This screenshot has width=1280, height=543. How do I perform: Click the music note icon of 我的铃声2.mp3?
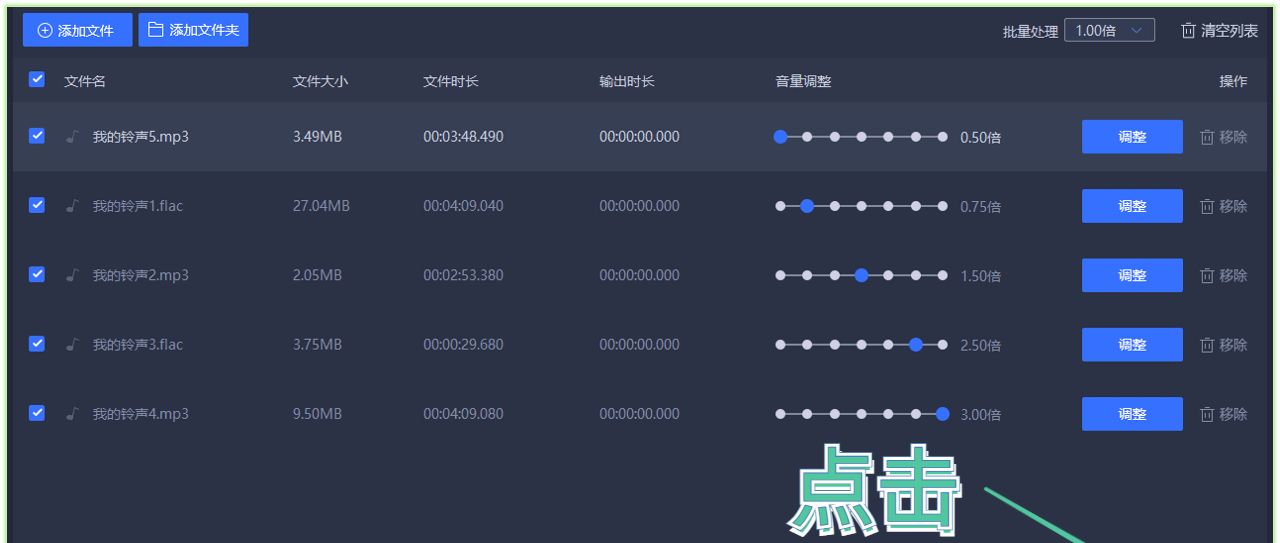tap(71, 275)
